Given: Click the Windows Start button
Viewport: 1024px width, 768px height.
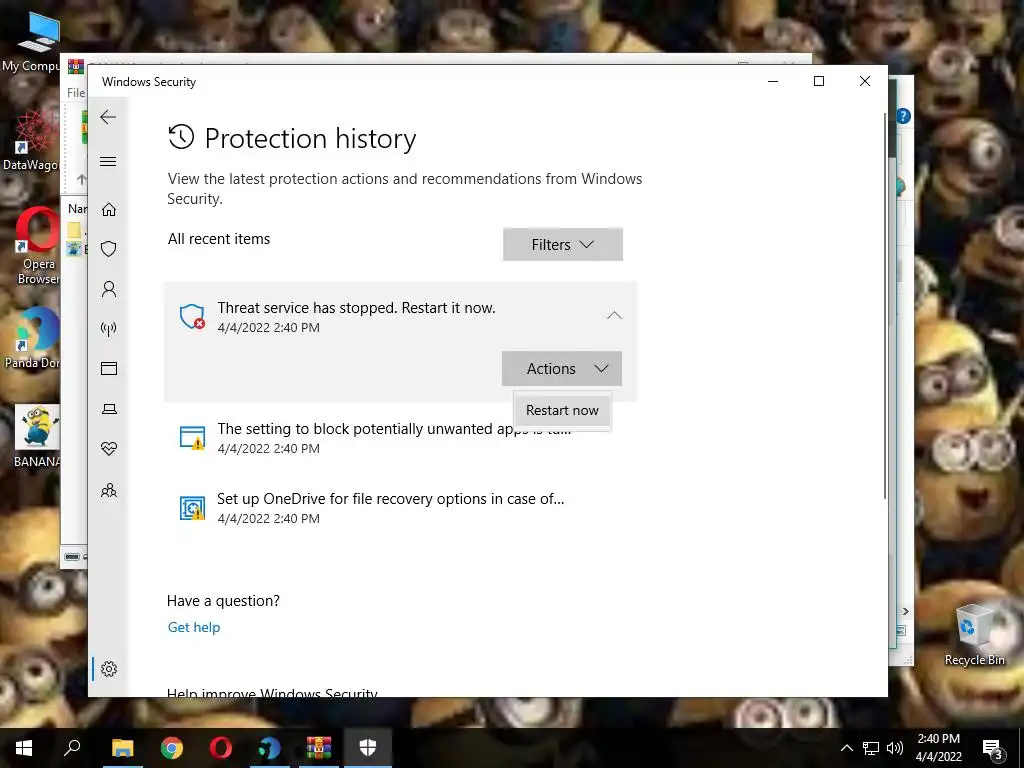Looking at the screenshot, I should pos(24,748).
